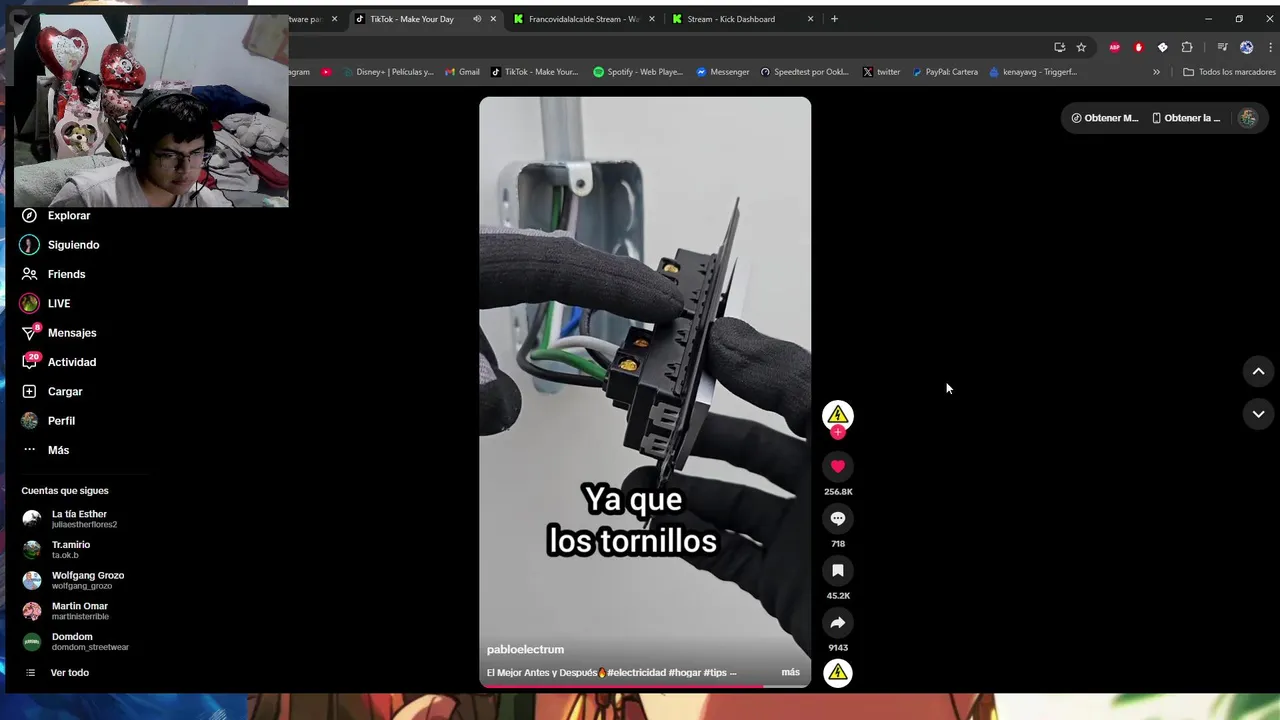This screenshot has height=720, width=1280.
Task: Mute the TikTok tab's audio speaker icon
Action: click(x=477, y=19)
